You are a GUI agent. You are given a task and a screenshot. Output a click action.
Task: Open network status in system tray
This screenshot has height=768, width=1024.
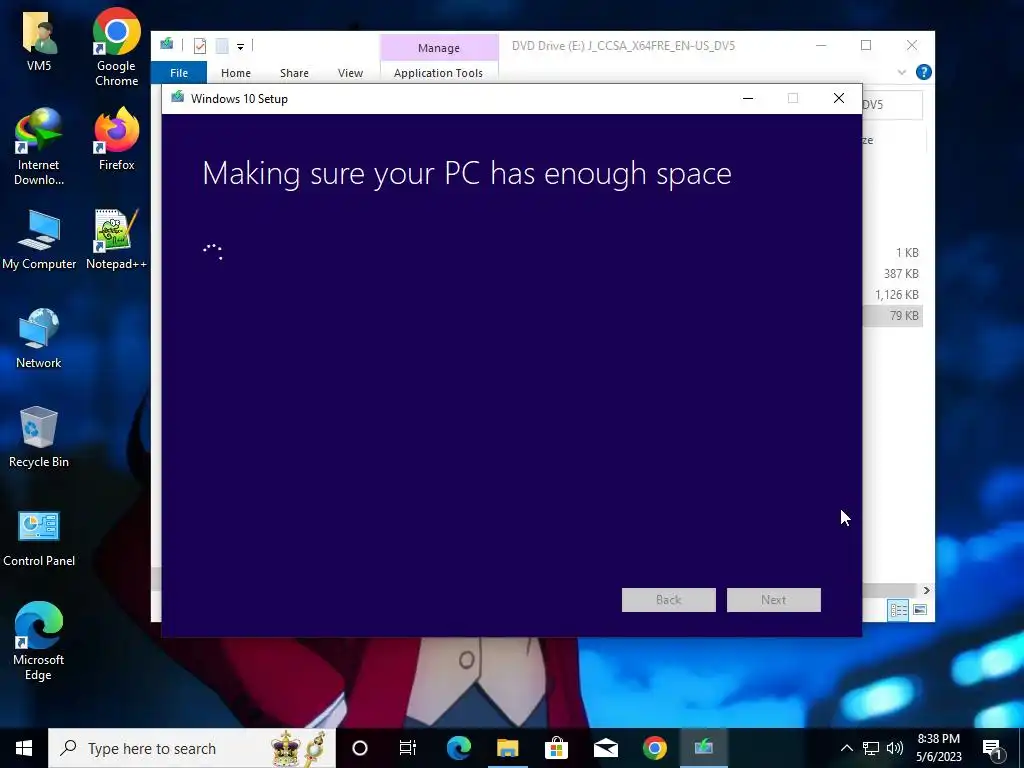pos(871,748)
